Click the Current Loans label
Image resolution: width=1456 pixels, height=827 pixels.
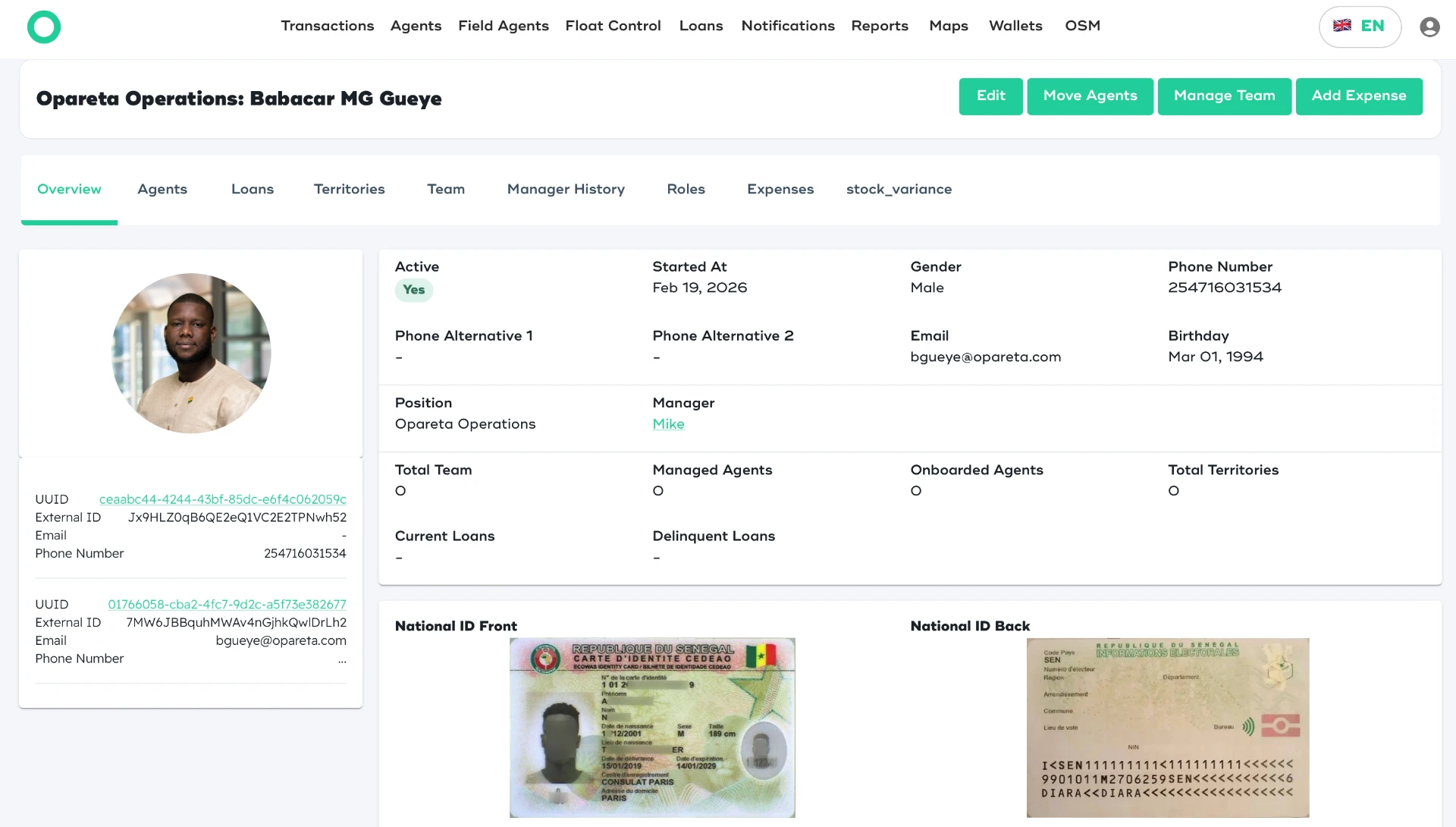pos(444,536)
